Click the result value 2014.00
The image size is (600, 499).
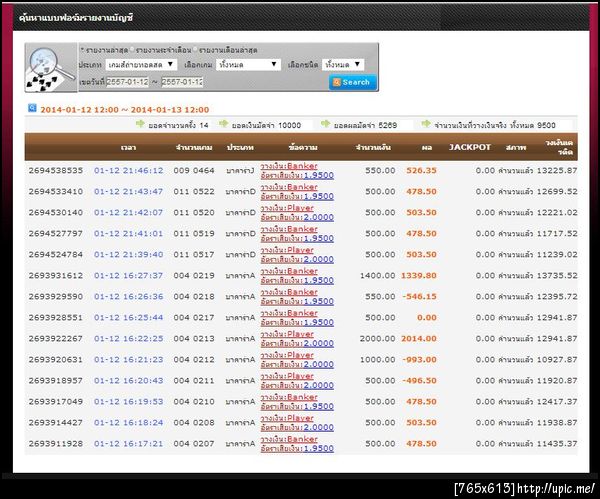pyautogui.click(x=419, y=339)
